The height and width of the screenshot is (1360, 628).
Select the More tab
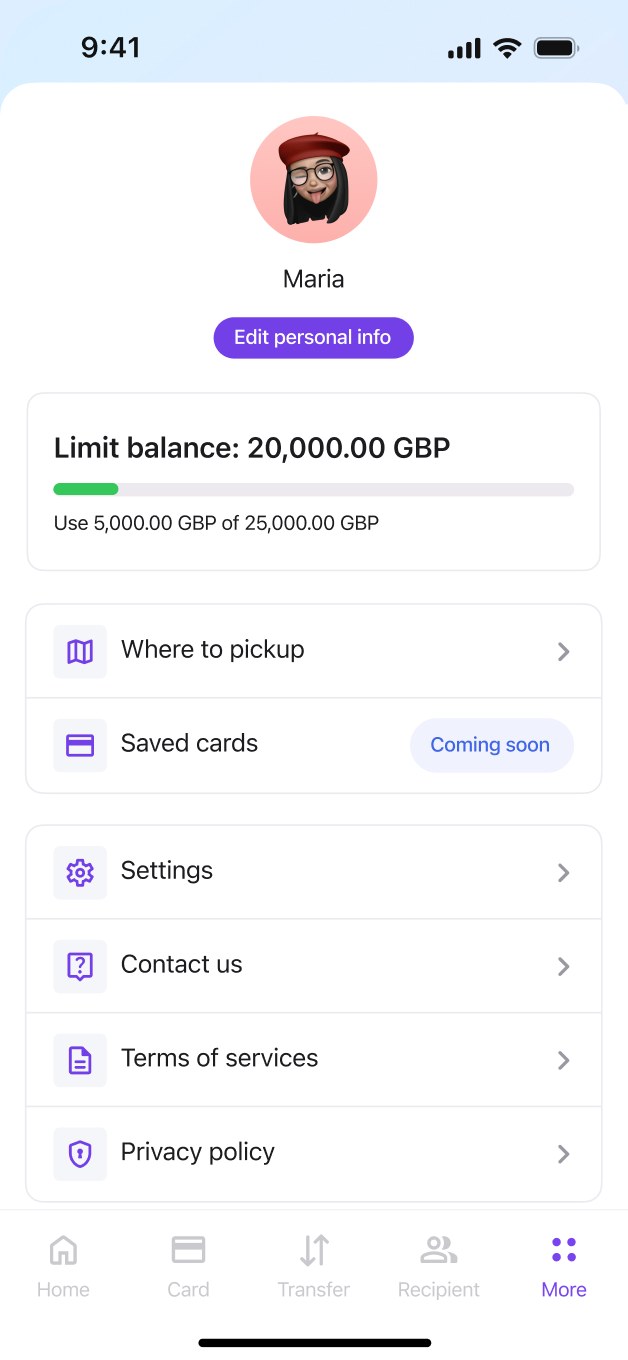pyautogui.click(x=564, y=1266)
